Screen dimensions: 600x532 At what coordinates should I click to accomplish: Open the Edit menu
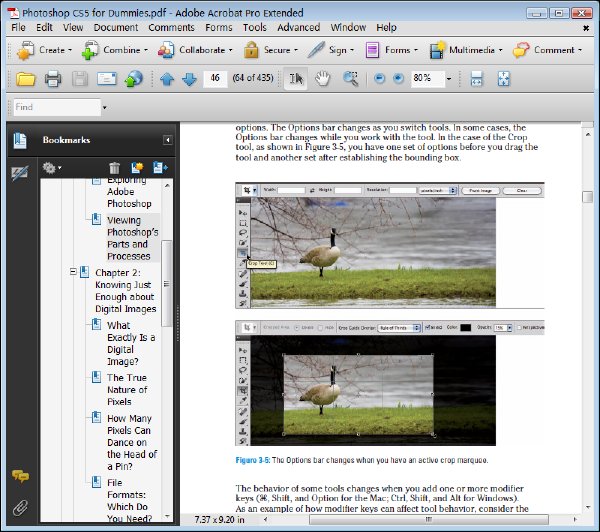tap(44, 28)
